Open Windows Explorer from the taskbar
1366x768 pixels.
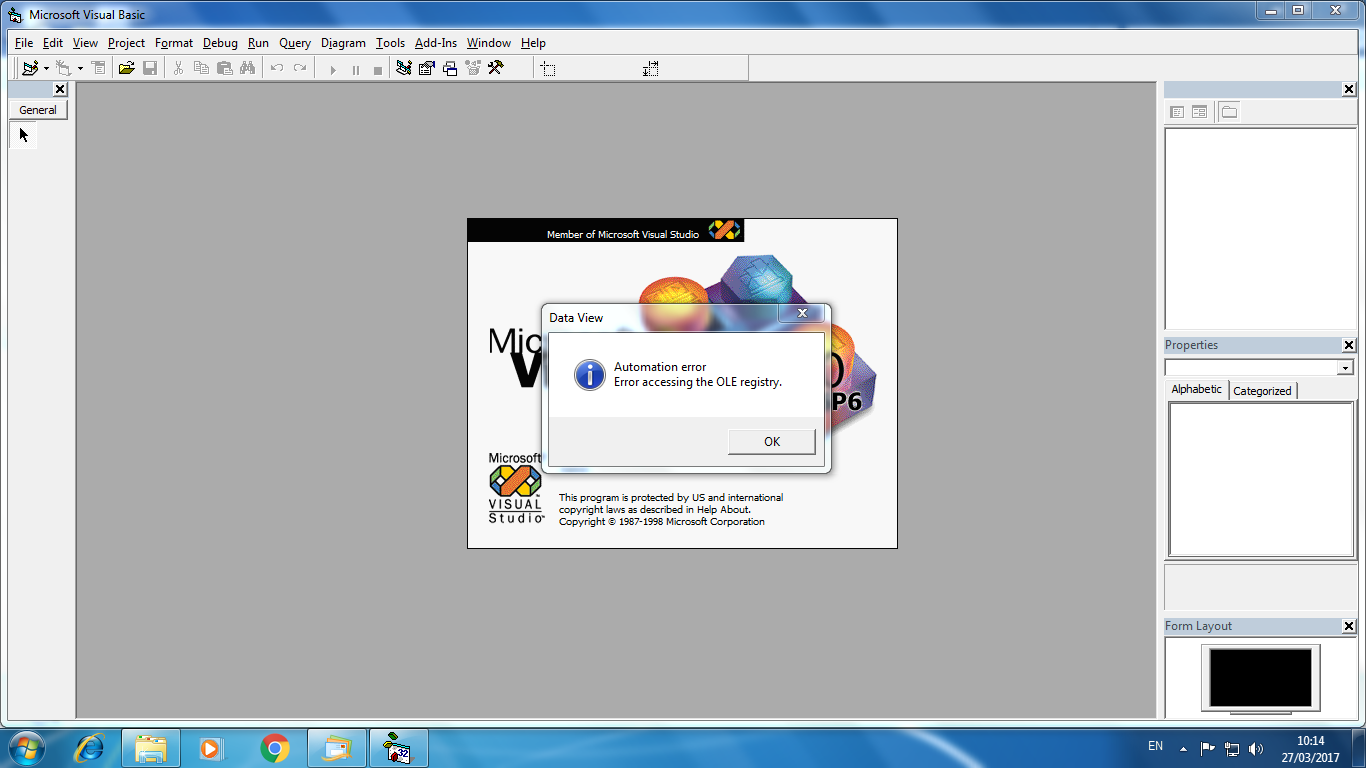click(151, 748)
